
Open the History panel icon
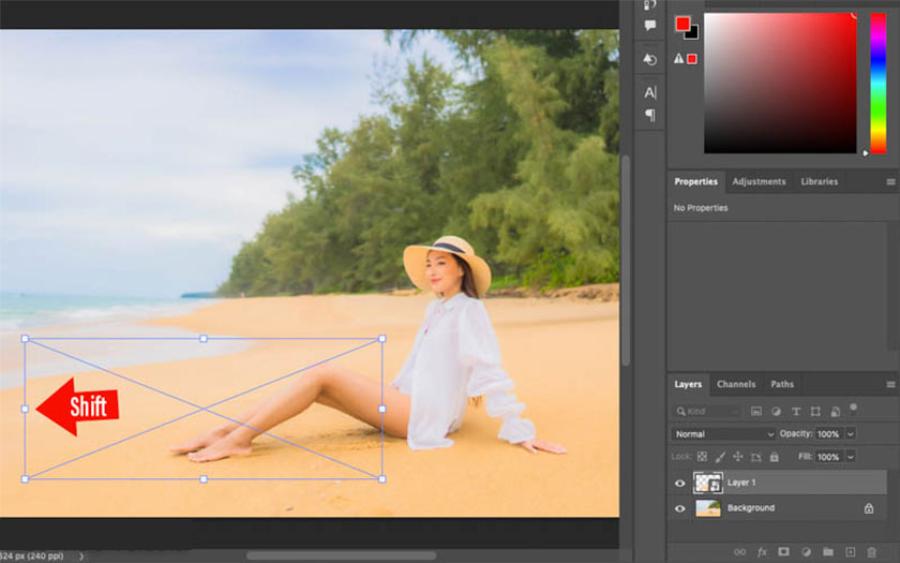[650, 60]
